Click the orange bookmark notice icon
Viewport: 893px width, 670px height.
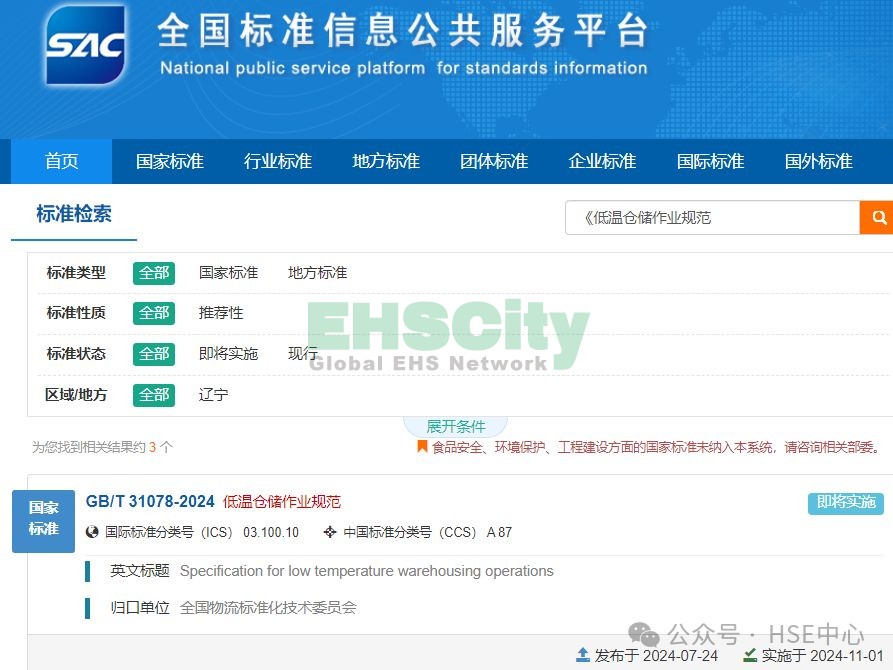coord(422,447)
